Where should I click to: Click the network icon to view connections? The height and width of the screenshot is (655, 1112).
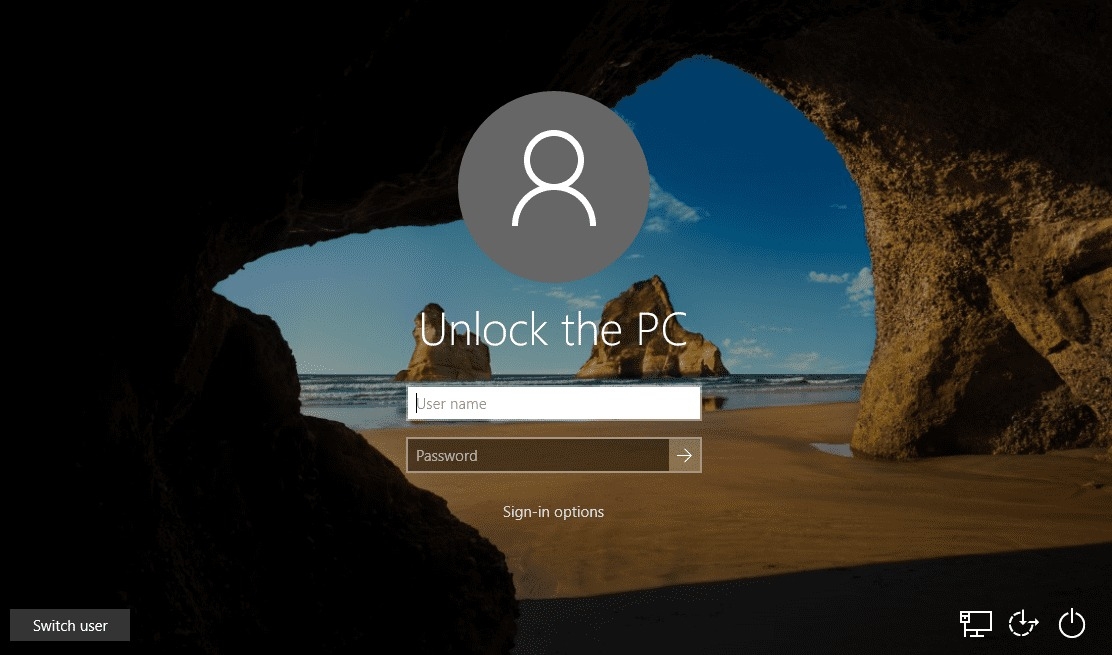(976, 623)
